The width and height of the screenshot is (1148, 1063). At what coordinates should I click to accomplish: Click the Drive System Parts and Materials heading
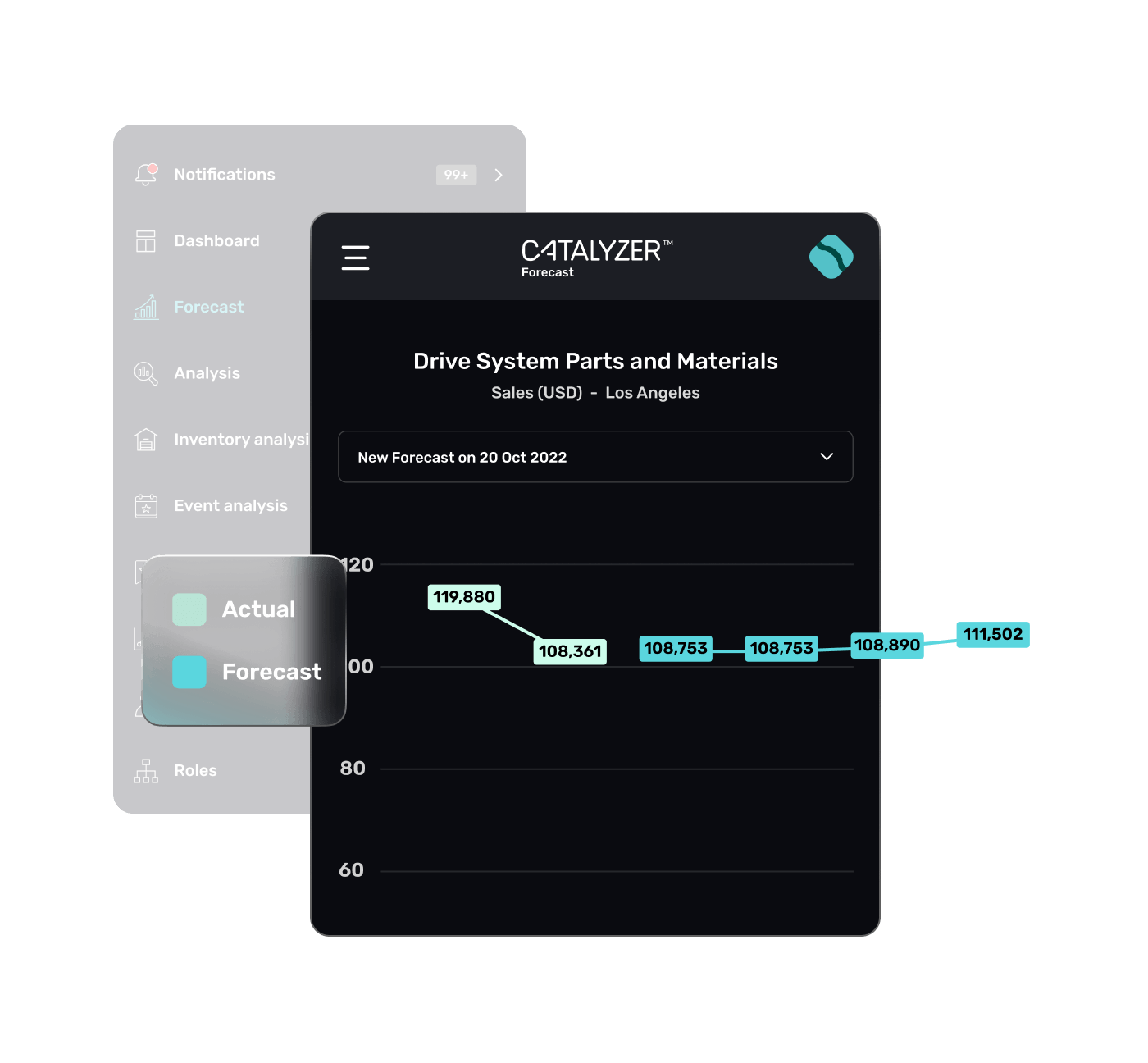click(x=595, y=361)
